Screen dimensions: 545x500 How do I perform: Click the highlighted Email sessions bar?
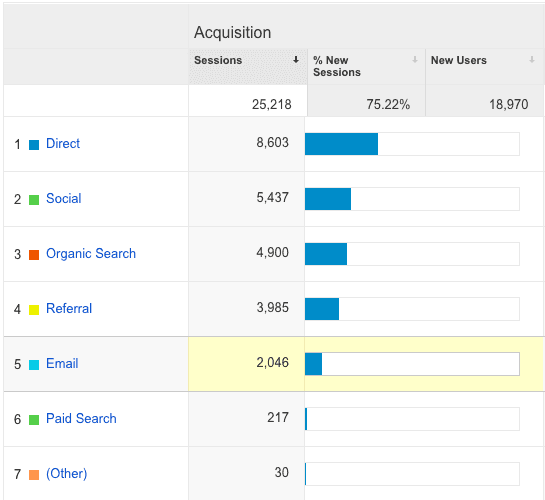[412, 364]
